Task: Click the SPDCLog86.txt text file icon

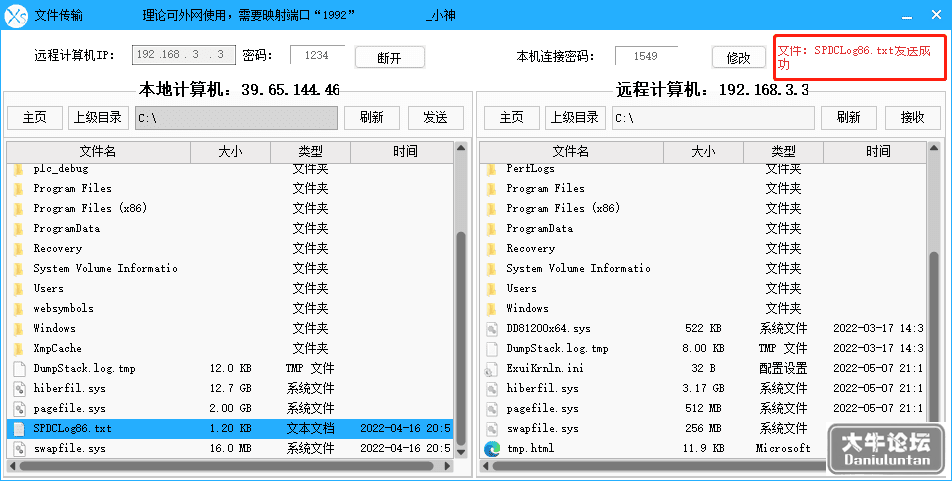Action: (19, 429)
